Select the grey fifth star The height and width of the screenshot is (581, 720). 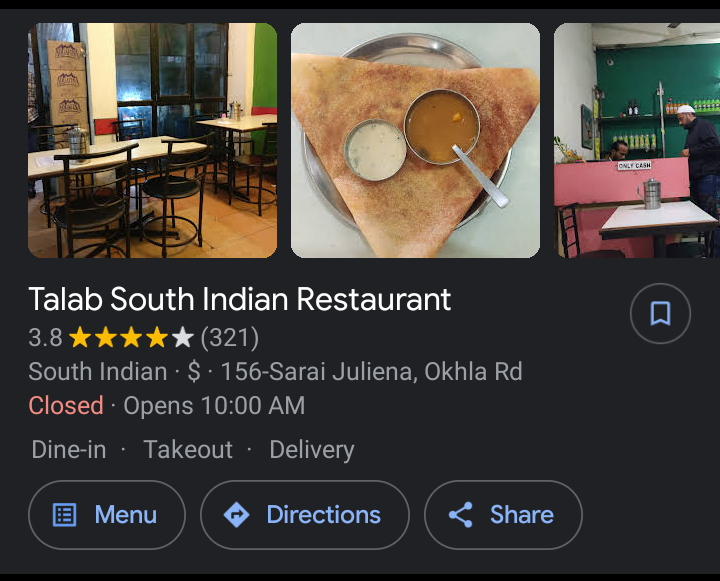tap(183, 337)
